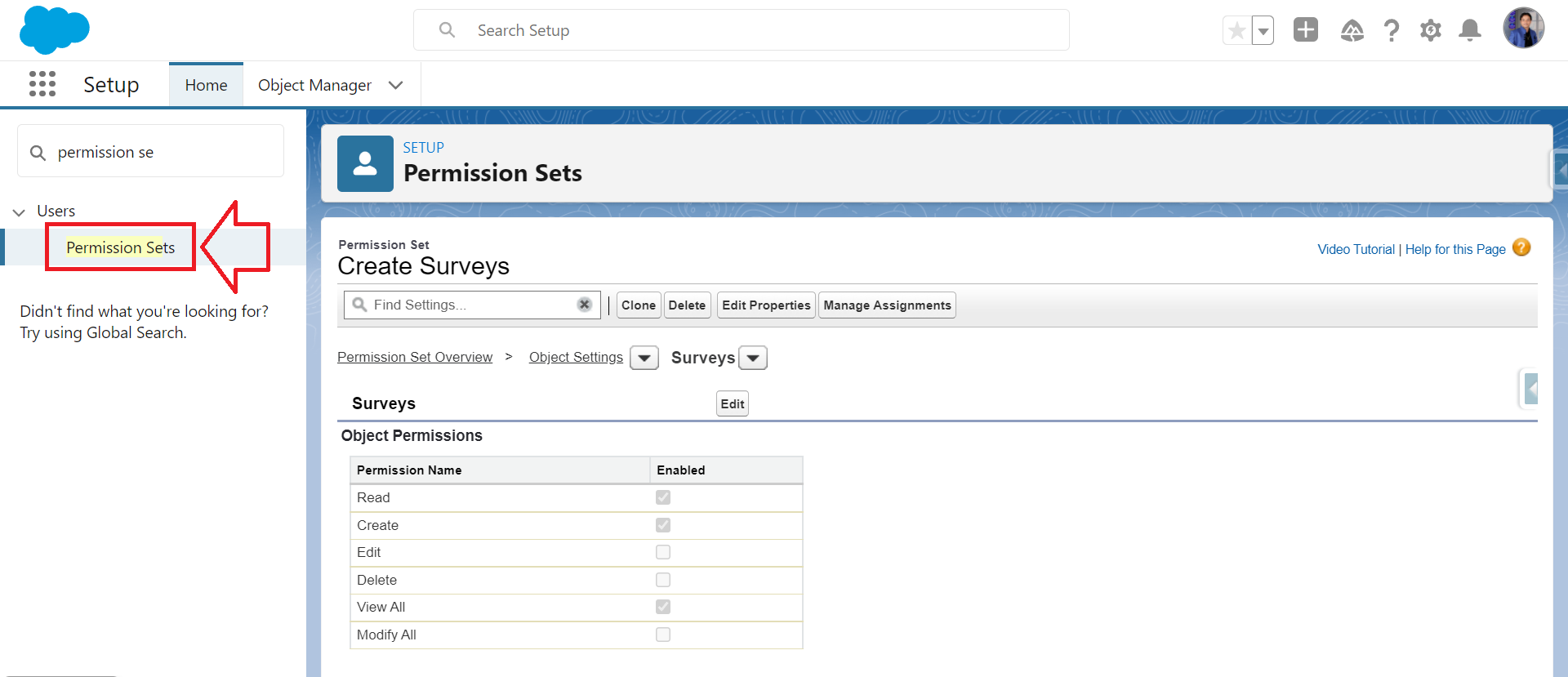1568x677 pixels.
Task: Click the magnifier icon in Search Setup
Action: click(447, 30)
